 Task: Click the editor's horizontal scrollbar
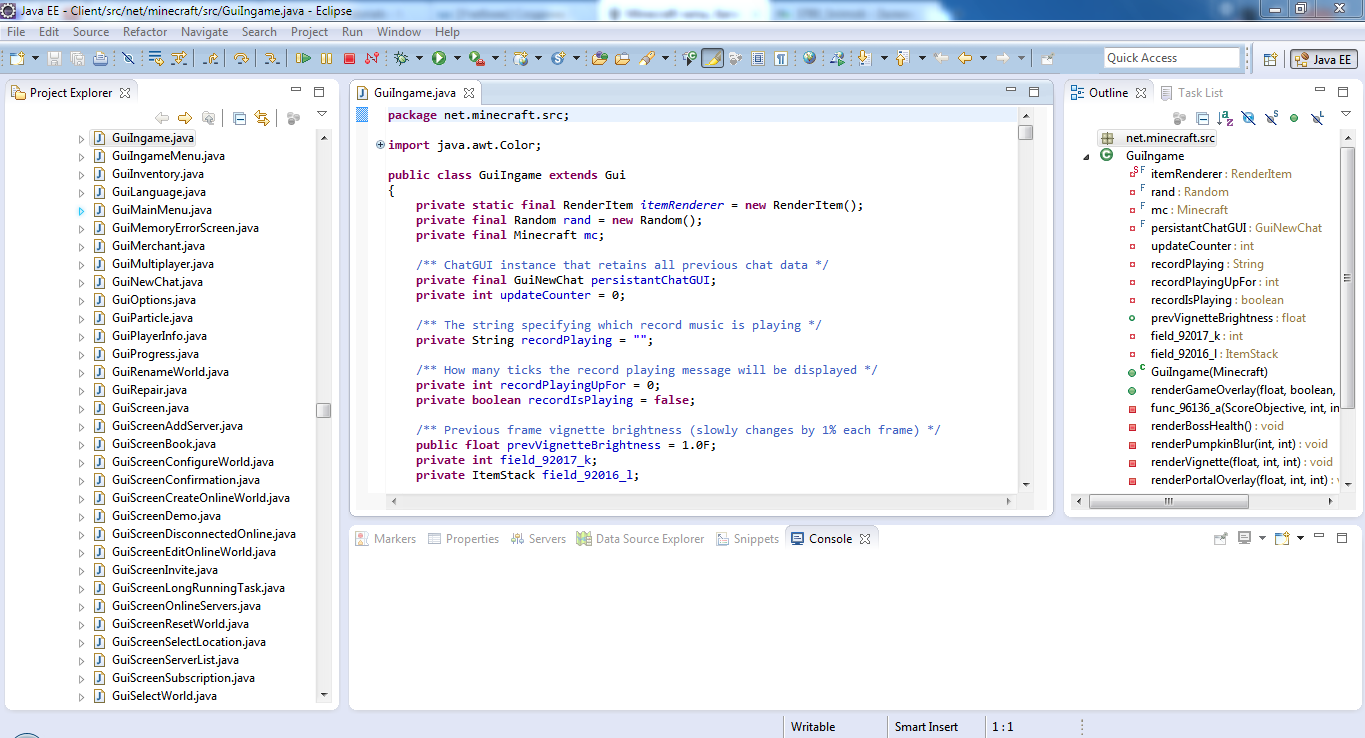click(700, 500)
